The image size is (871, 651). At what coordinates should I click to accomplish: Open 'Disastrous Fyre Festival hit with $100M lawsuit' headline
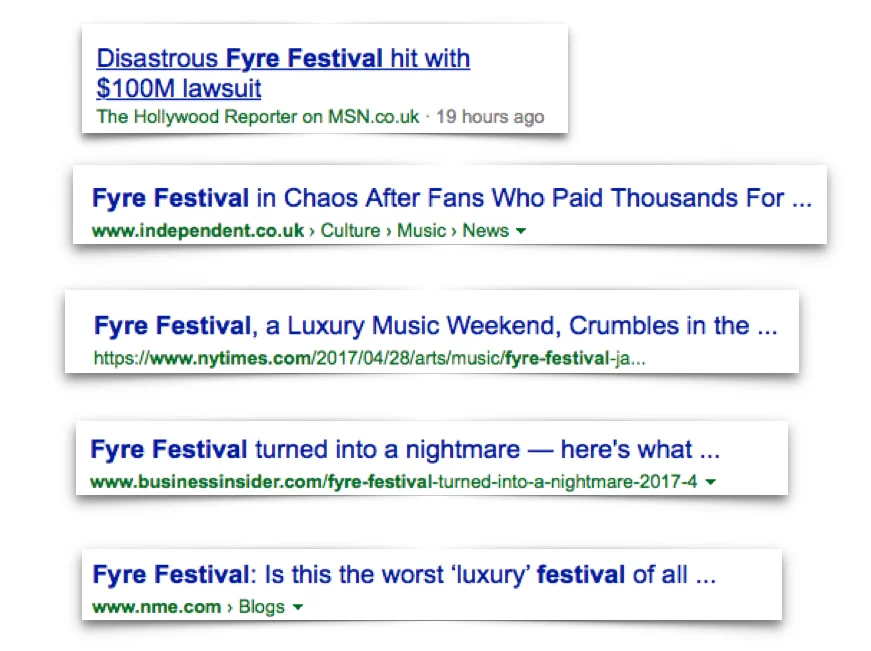pyautogui.click(x=283, y=73)
